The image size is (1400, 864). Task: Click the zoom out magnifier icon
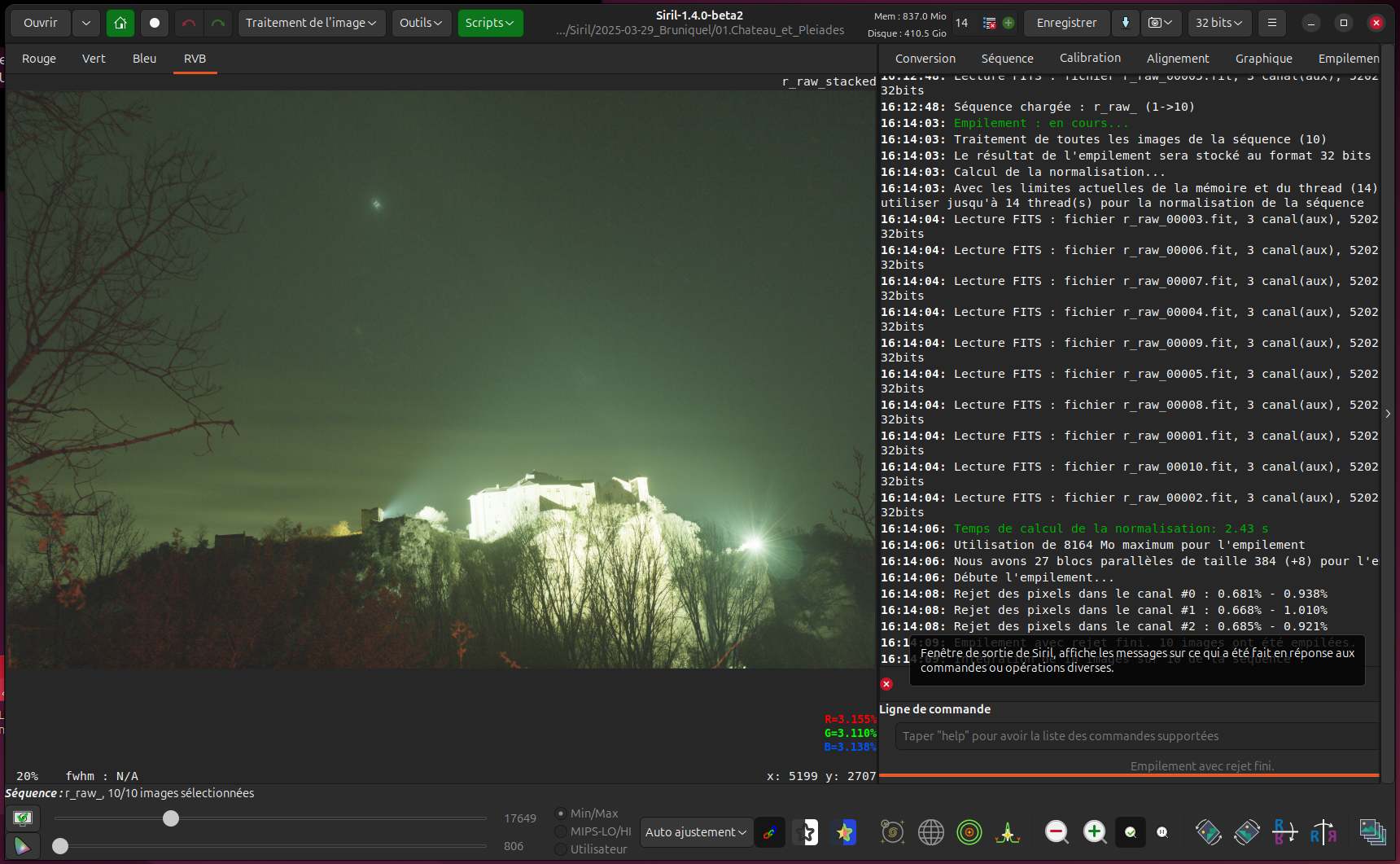(1057, 831)
